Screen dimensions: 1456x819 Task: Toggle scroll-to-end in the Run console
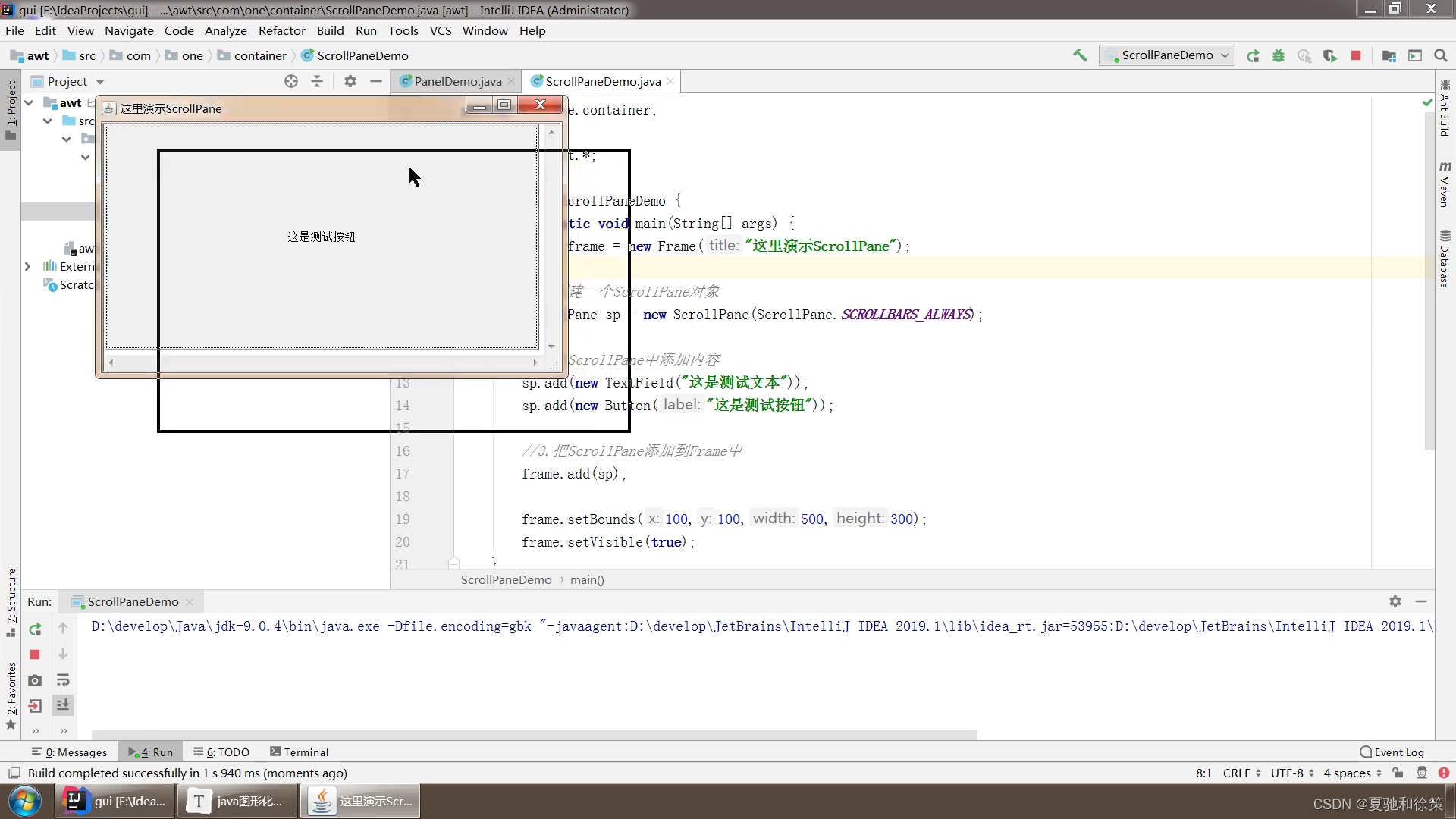(x=64, y=705)
